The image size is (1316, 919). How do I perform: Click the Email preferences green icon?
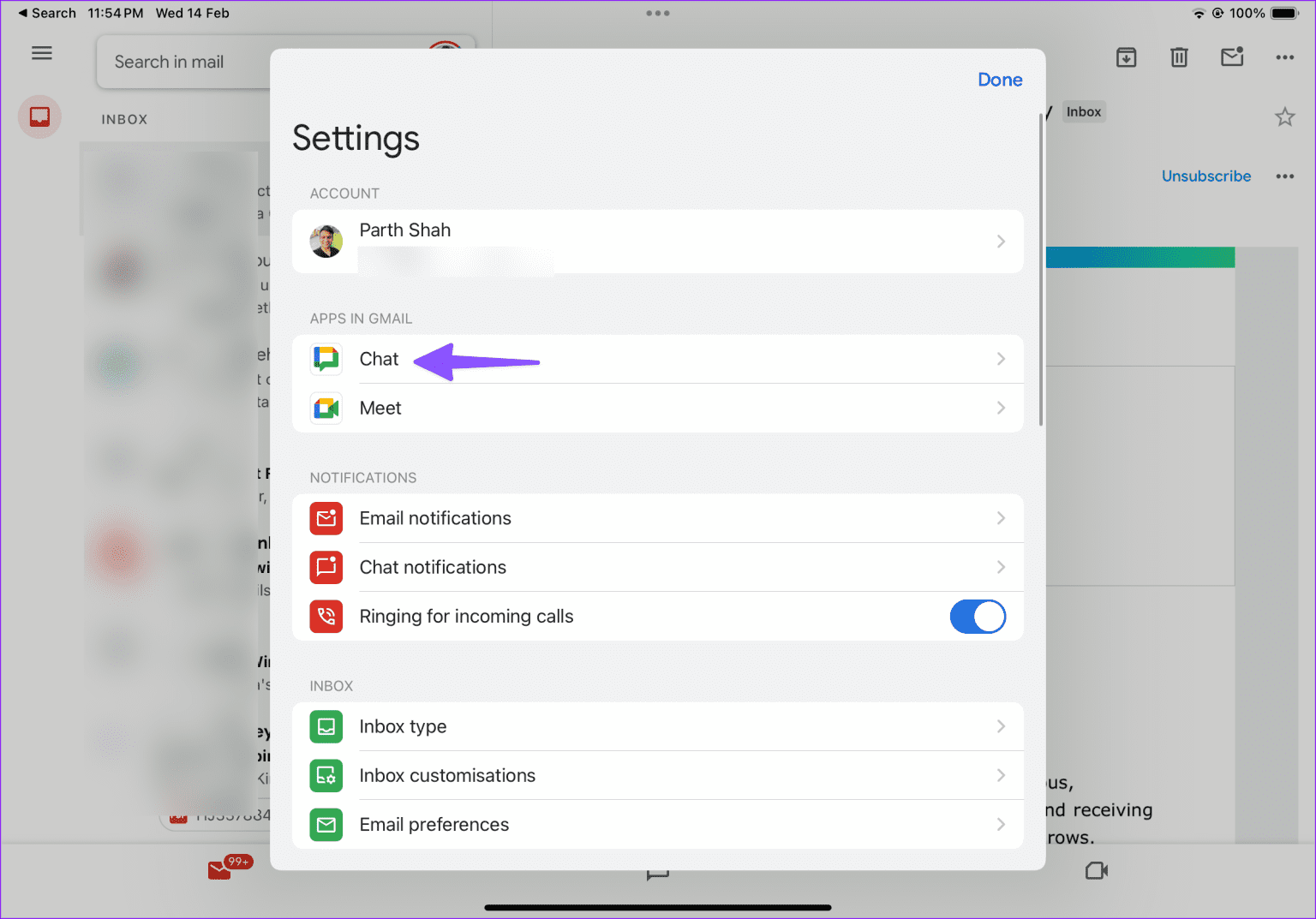click(x=326, y=824)
